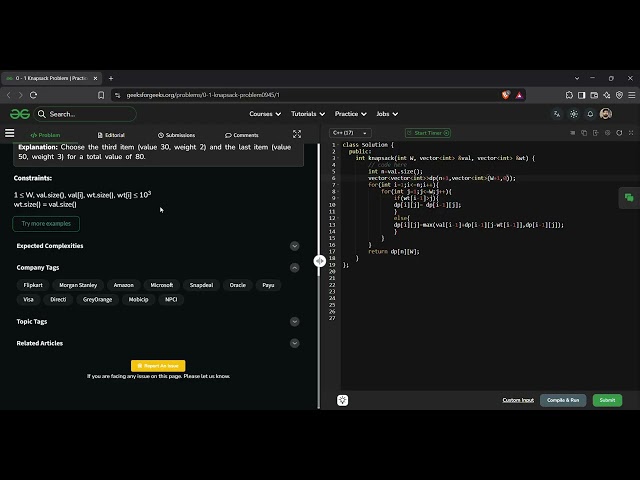The height and width of the screenshot is (480, 640).
Task: Expand the Expected Complexities section
Action: click(294, 246)
